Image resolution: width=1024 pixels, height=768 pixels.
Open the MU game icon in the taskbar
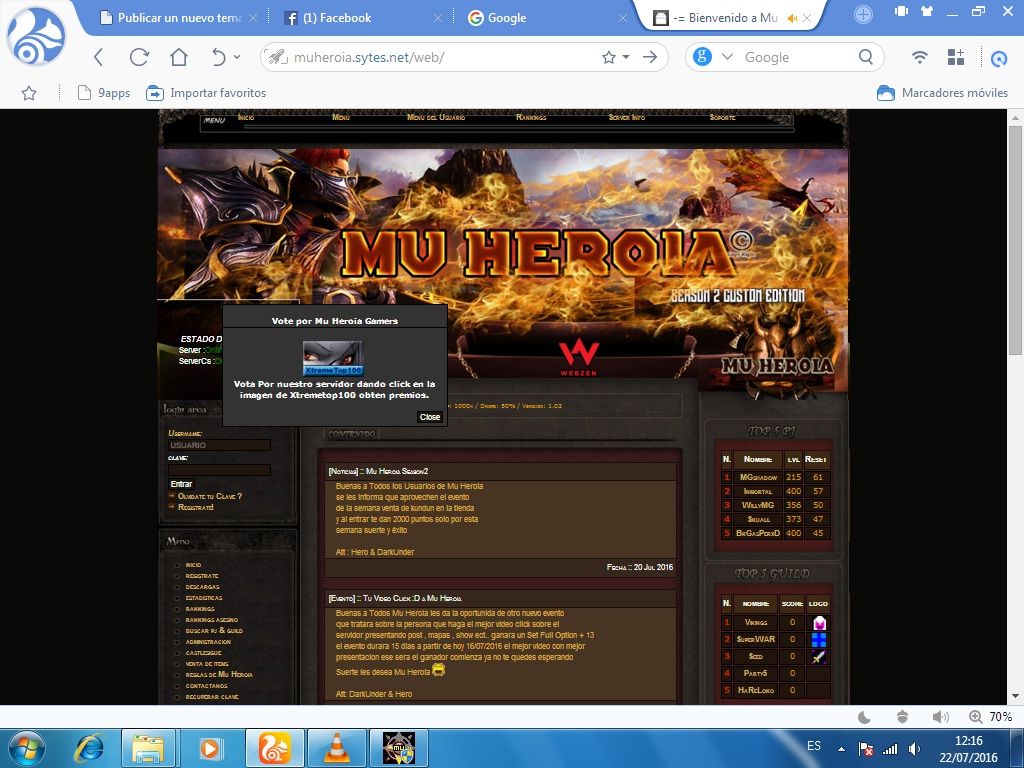398,748
